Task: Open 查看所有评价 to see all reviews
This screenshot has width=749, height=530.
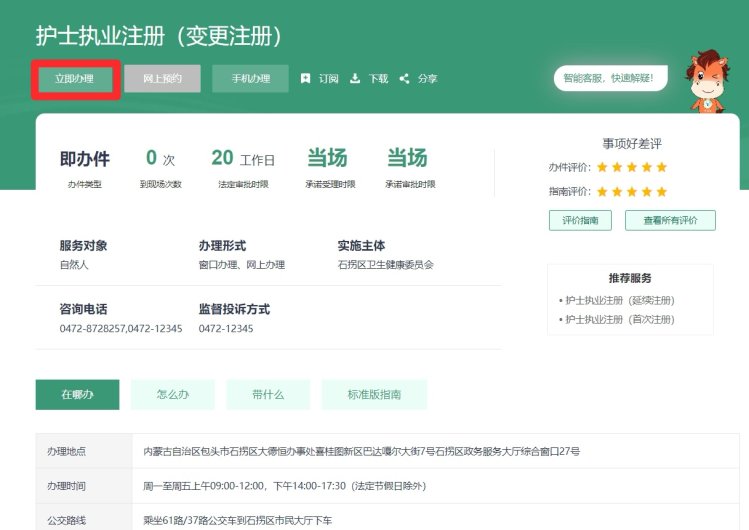Action: coord(670,220)
